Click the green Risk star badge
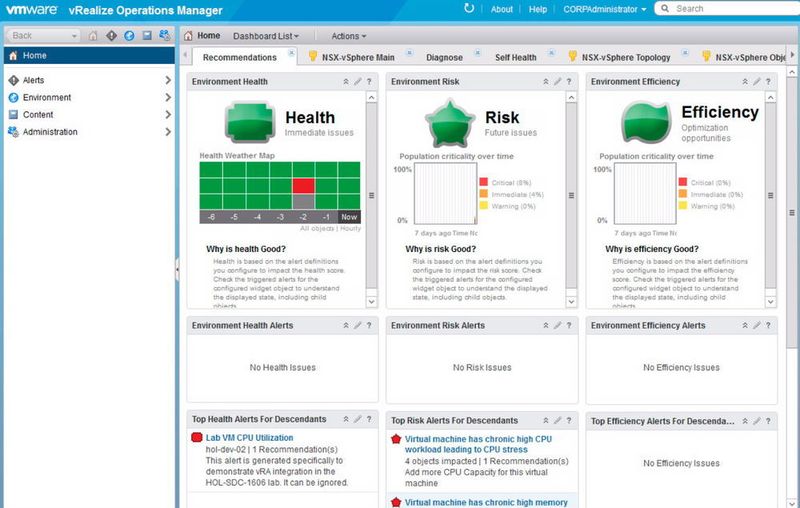The image size is (800, 508). point(449,123)
